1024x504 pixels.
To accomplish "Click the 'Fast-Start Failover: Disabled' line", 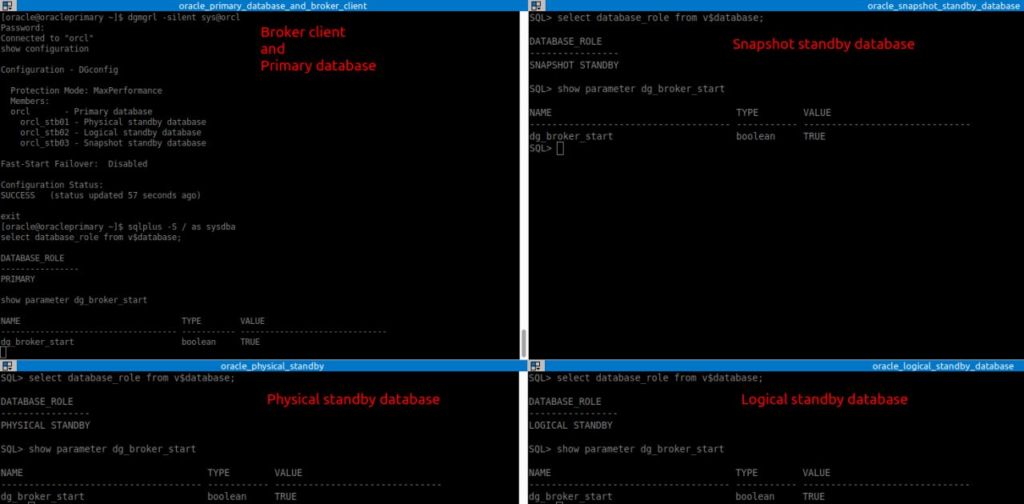I will point(74,164).
